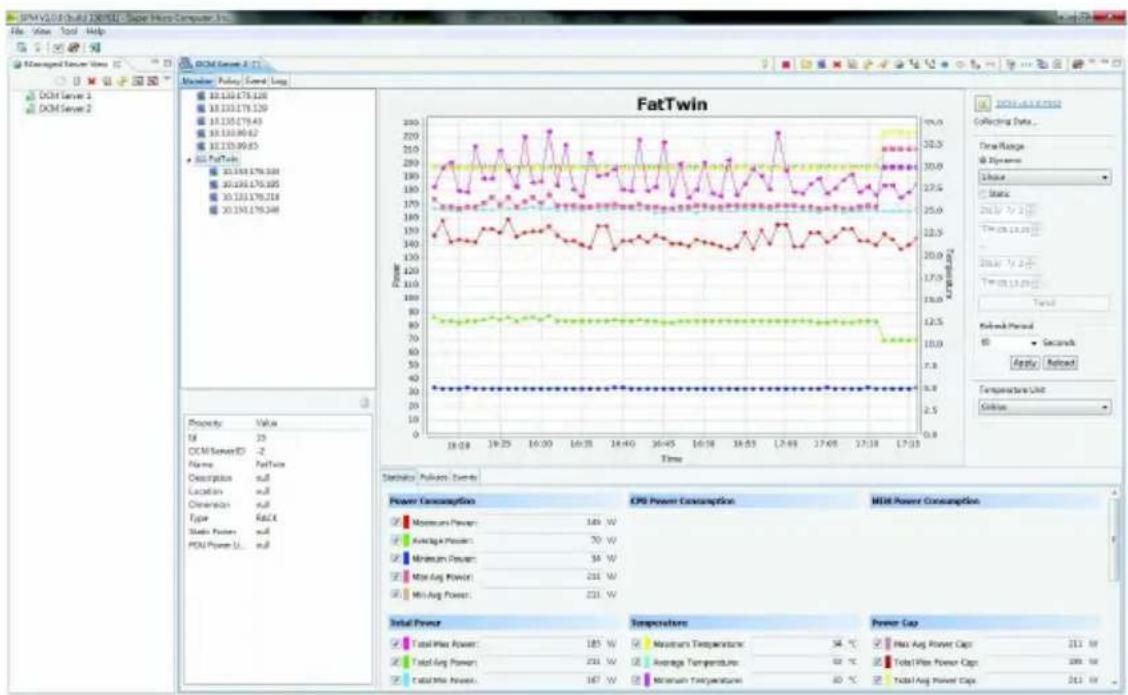Click the FatTwin value in the Name row

point(270,465)
